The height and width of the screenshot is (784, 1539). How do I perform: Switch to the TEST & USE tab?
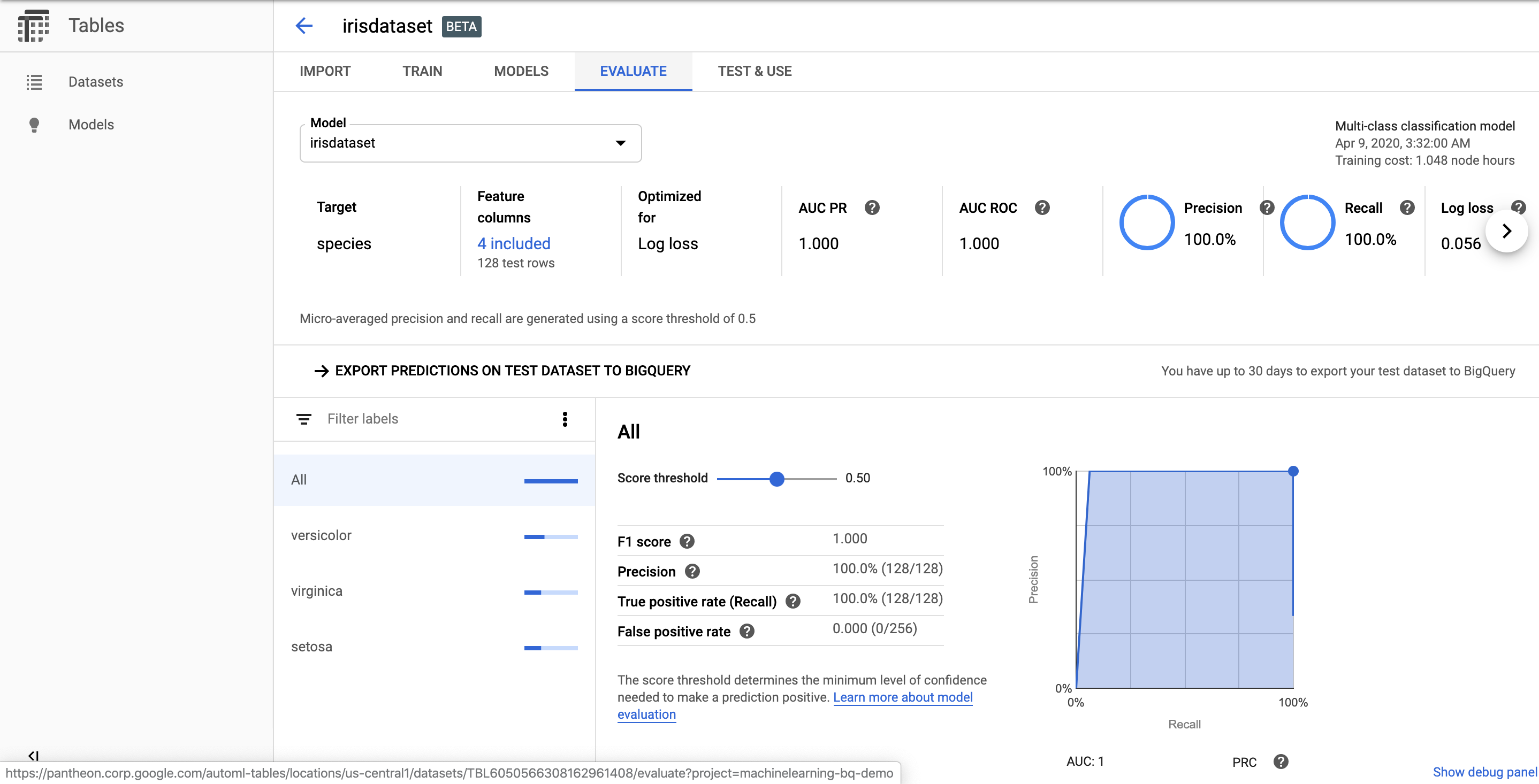pos(755,71)
